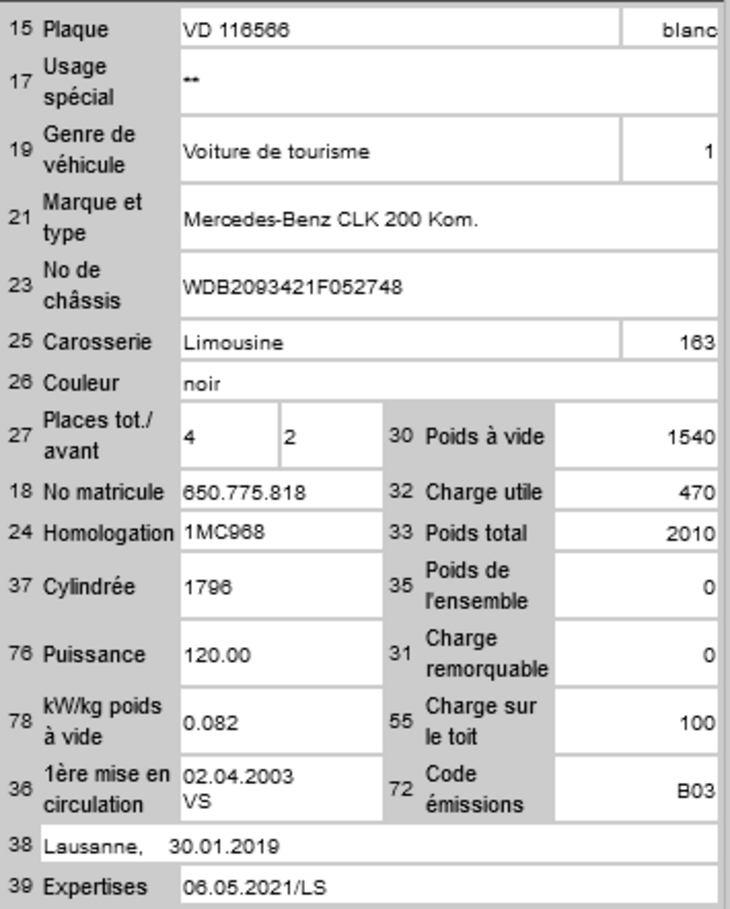Select the 'Voiture de tourisme' vehicle type field
The width and height of the screenshot is (730, 909).
(x=399, y=152)
